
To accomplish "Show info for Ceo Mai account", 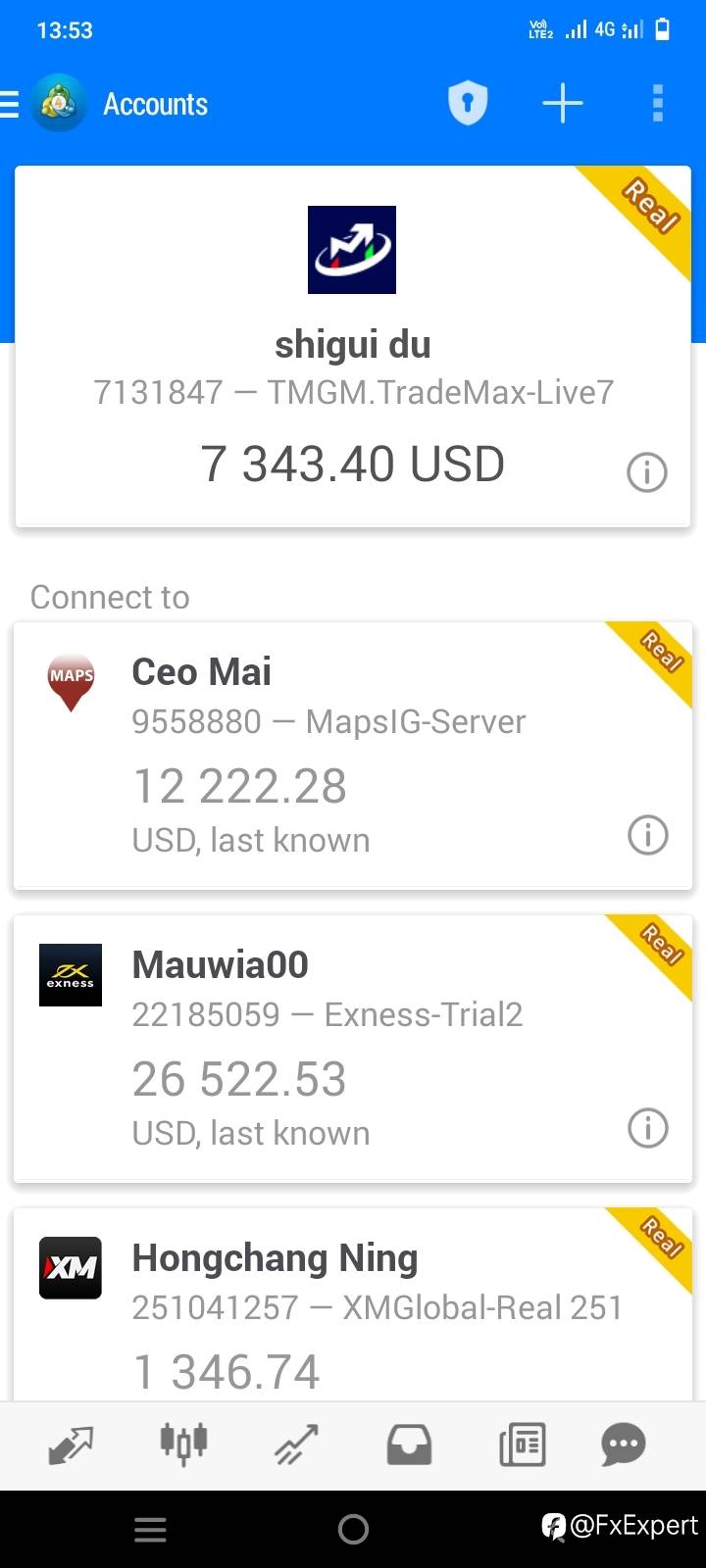I will tap(647, 835).
